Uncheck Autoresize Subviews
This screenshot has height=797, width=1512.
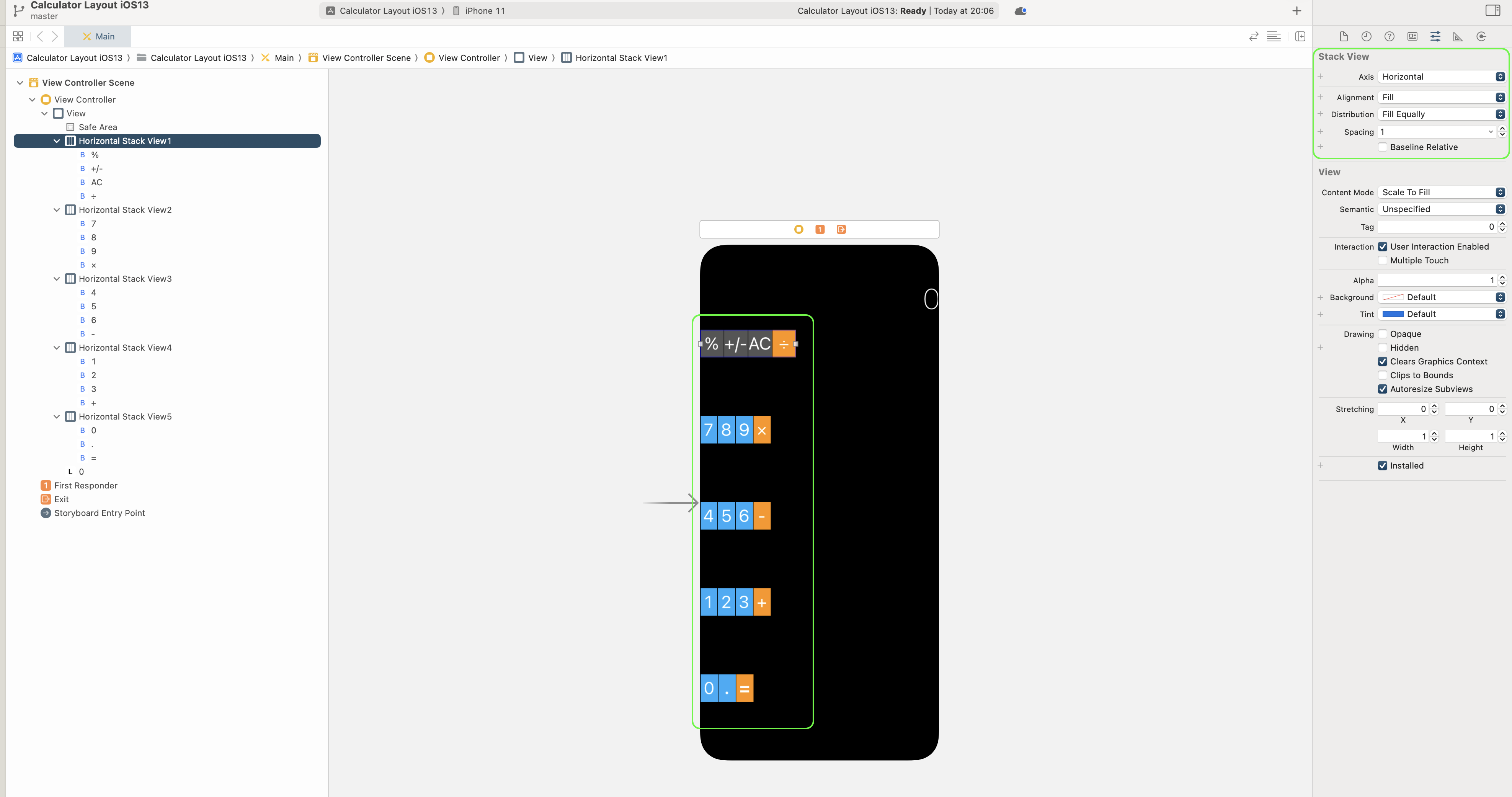pyautogui.click(x=1382, y=389)
